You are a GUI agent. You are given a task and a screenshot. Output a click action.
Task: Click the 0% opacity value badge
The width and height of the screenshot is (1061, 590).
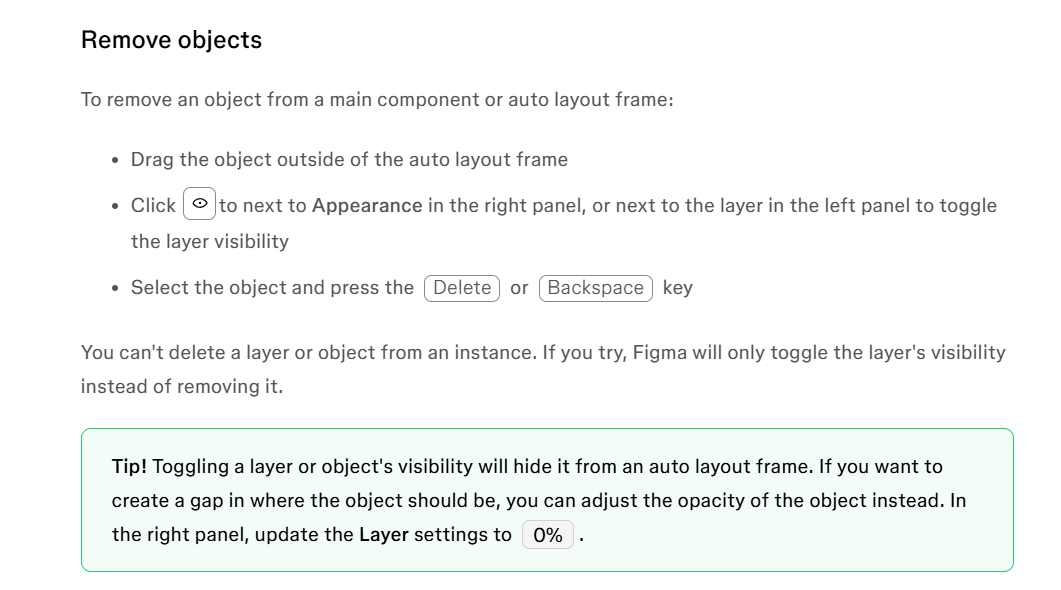pyautogui.click(x=548, y=535)
